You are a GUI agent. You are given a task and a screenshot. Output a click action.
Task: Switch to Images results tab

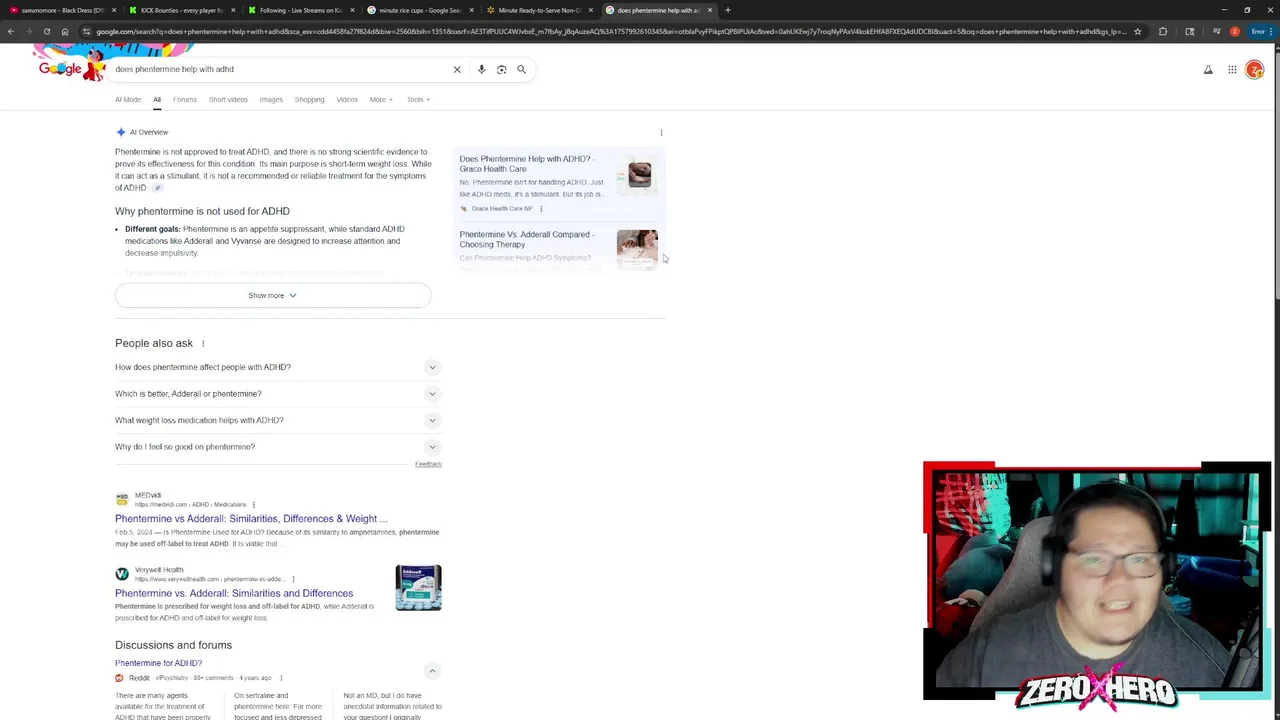pyautogui.click(x=271, y=99)
